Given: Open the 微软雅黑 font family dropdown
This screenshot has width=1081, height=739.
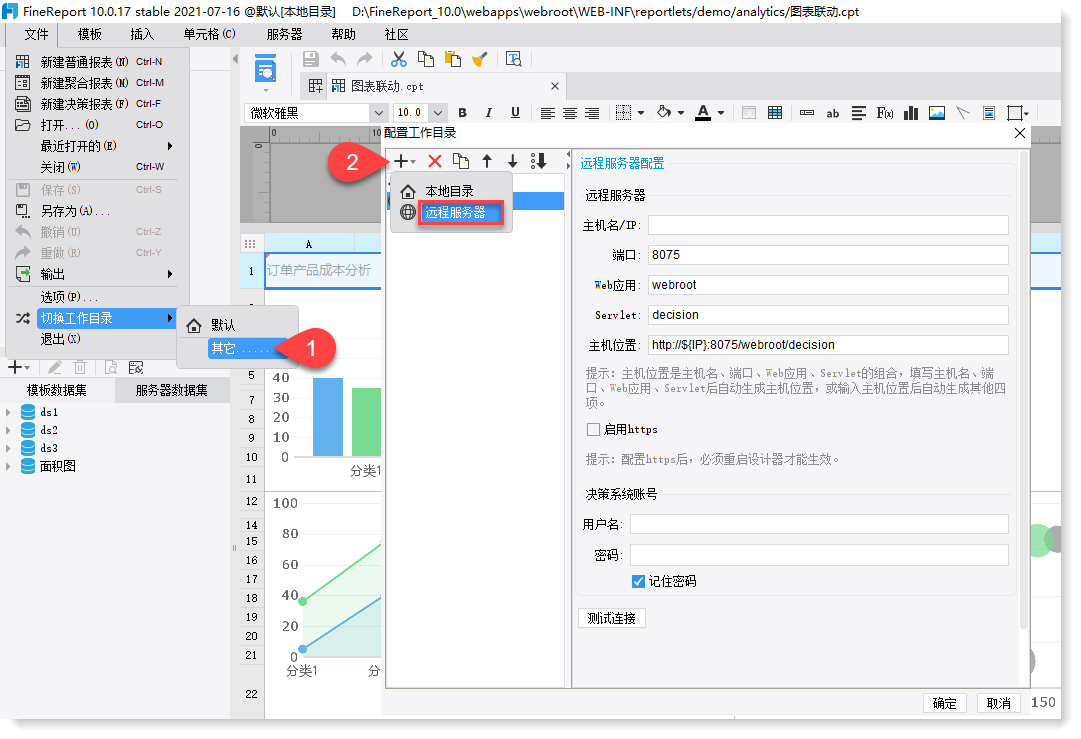Looking at the screenshot, I should coord(378,112).
